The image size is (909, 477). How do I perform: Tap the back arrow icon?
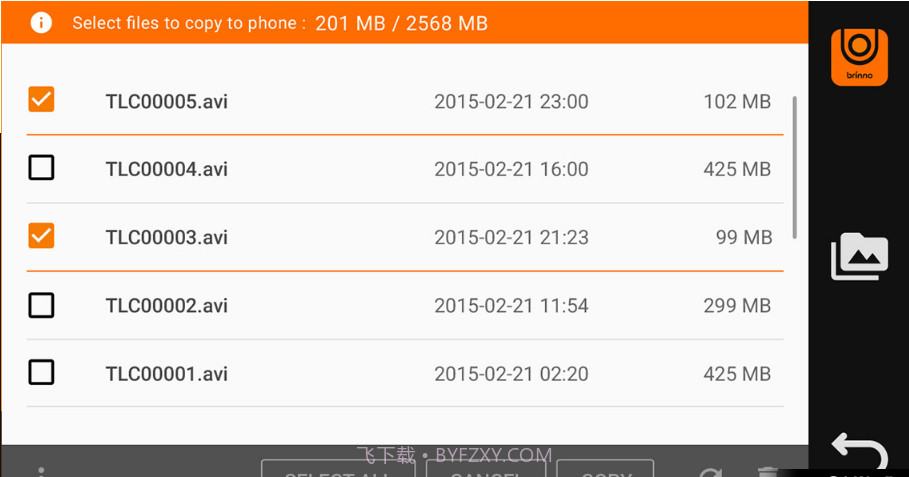click(859, 451)
